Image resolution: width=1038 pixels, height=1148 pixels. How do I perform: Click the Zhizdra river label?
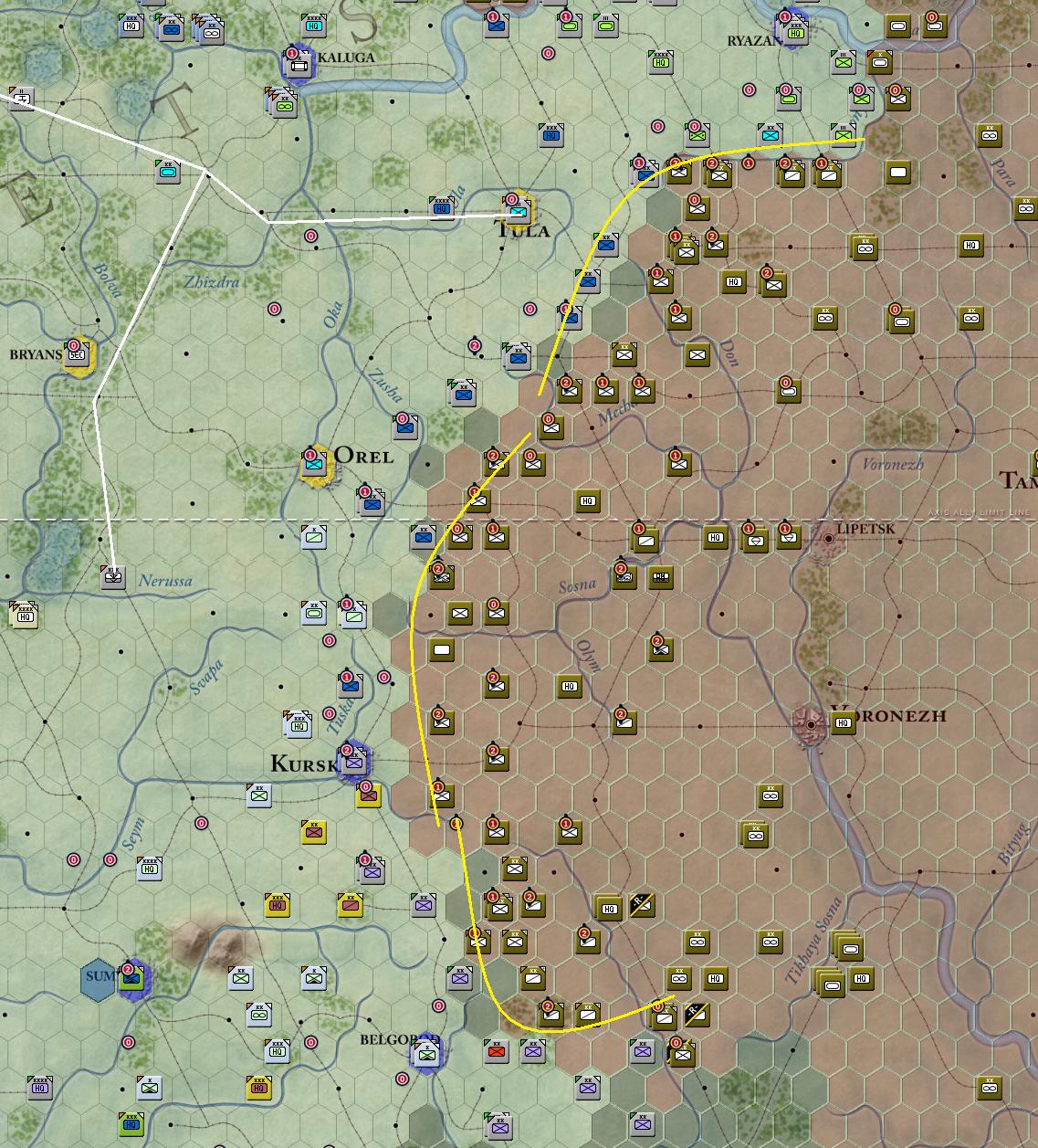(x=212, y=281)
